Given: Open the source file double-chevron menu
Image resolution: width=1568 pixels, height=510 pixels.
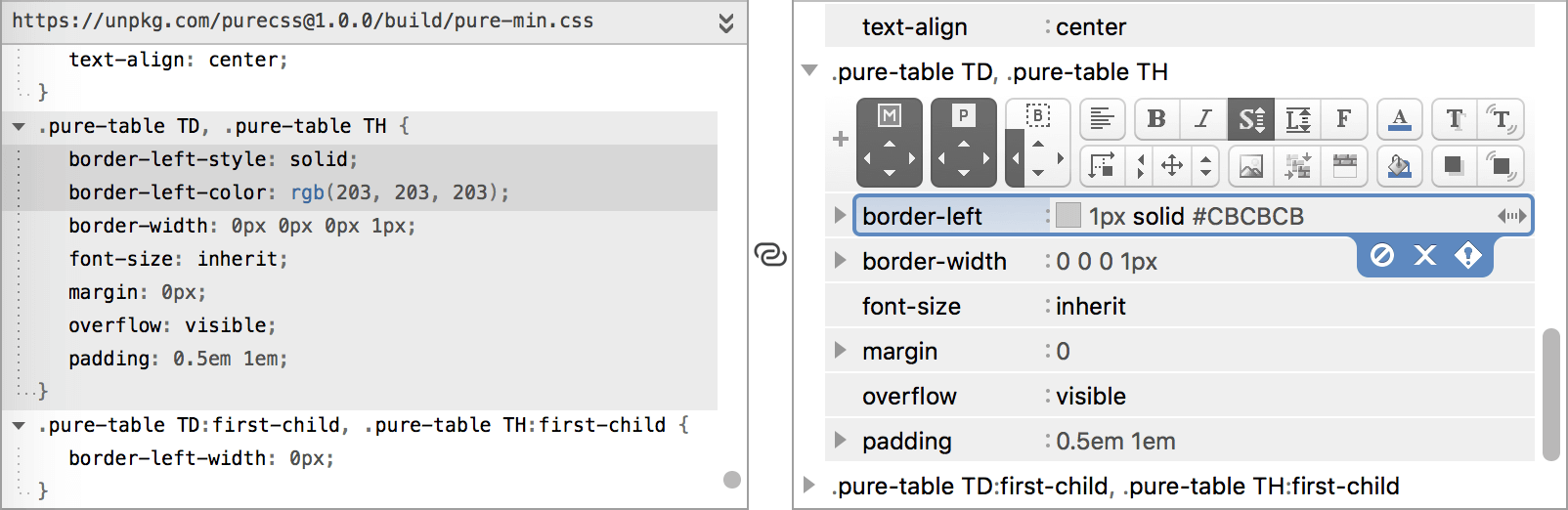Looking at the screenshot, I should [726, 22].
